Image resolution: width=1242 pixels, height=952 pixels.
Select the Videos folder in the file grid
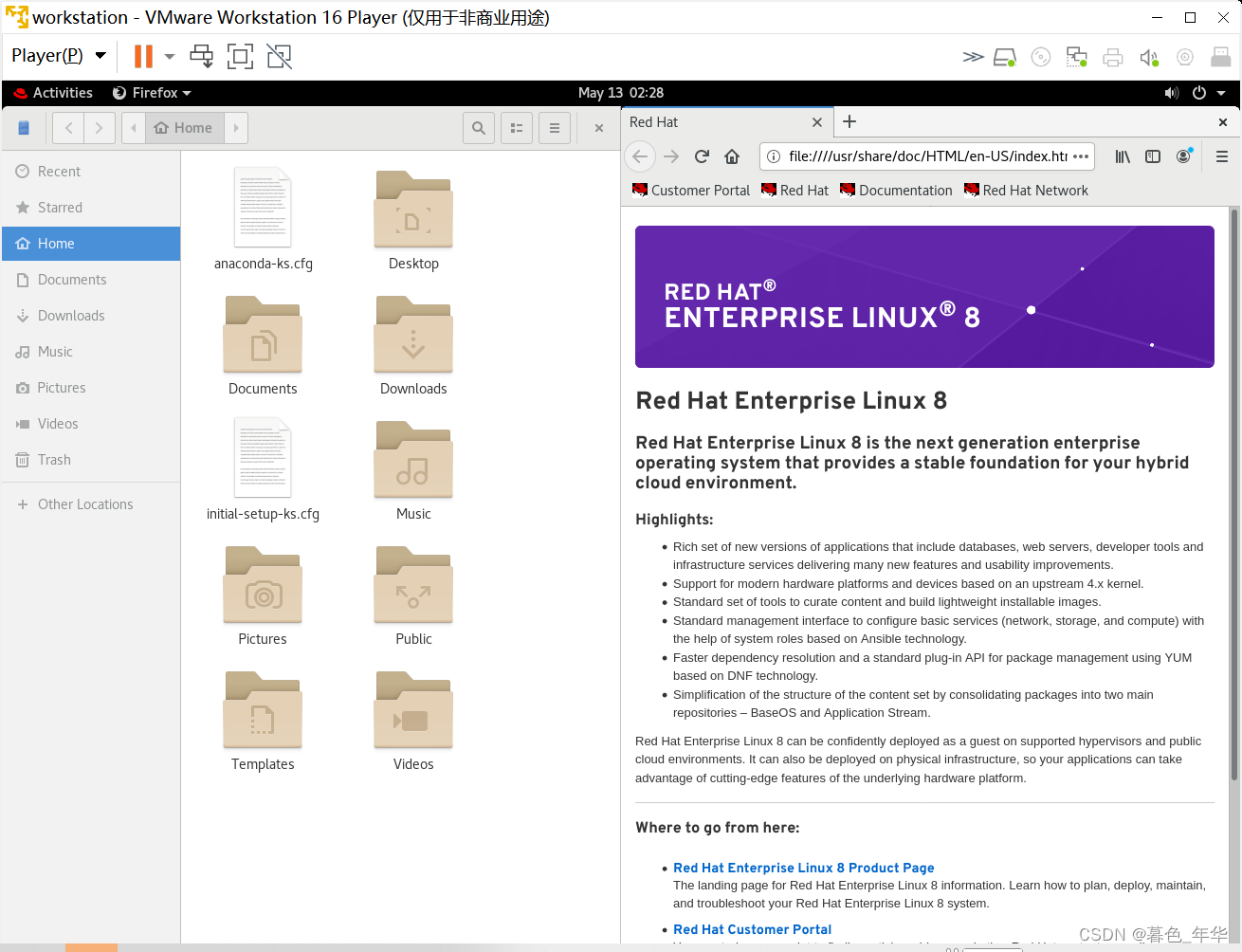pyautogui.click(x=413, y=710)
